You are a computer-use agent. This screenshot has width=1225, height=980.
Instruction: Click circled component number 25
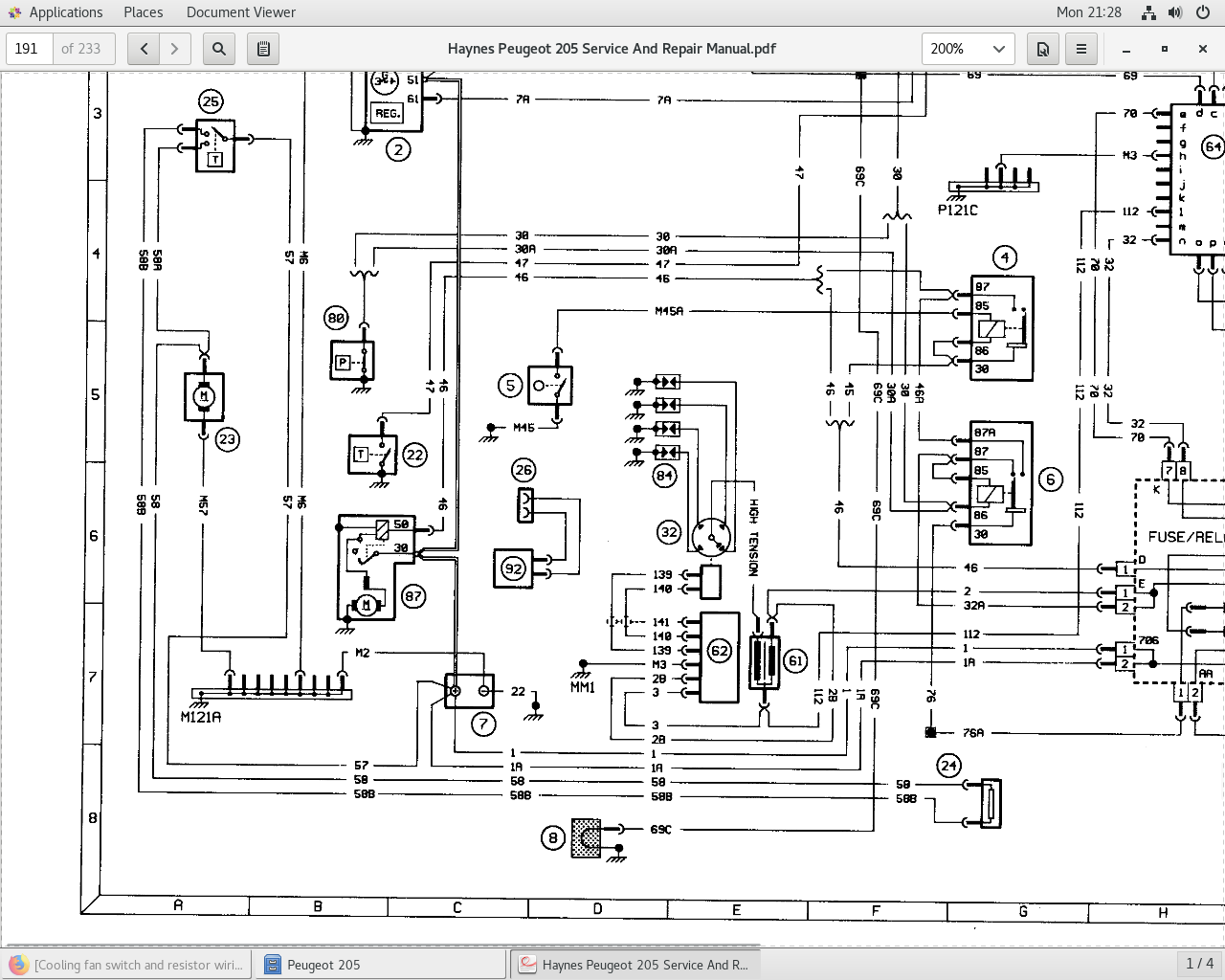211,100
